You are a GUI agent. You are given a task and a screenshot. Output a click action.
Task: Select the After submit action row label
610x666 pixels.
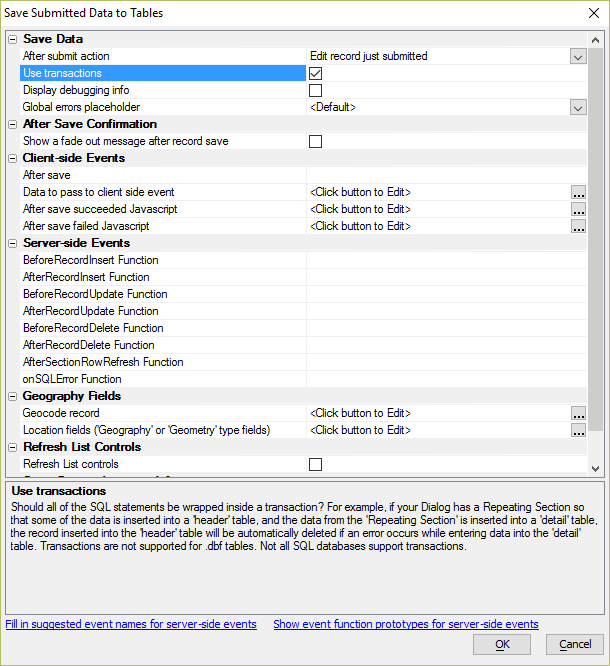coord(66,56)
